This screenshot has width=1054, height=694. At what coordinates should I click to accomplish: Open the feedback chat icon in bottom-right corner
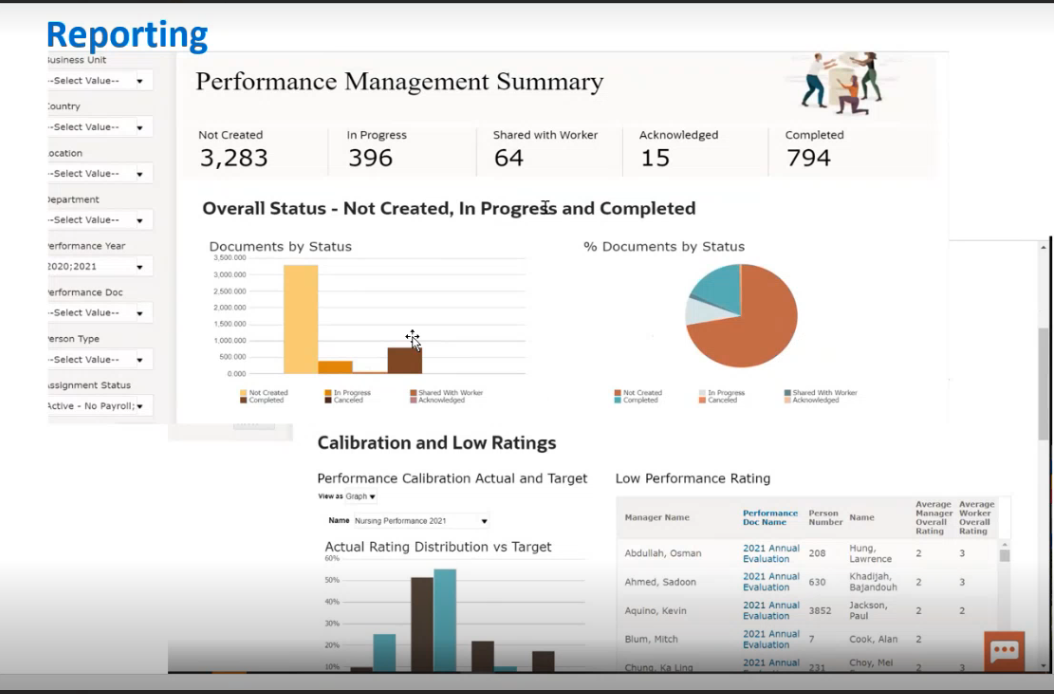1003,651
